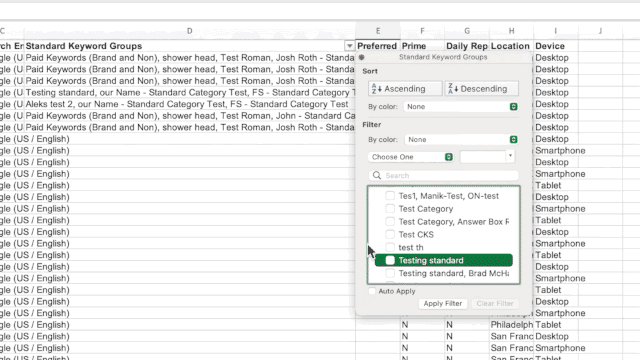
Task: Select the Prime header cell
Action: 422,46
